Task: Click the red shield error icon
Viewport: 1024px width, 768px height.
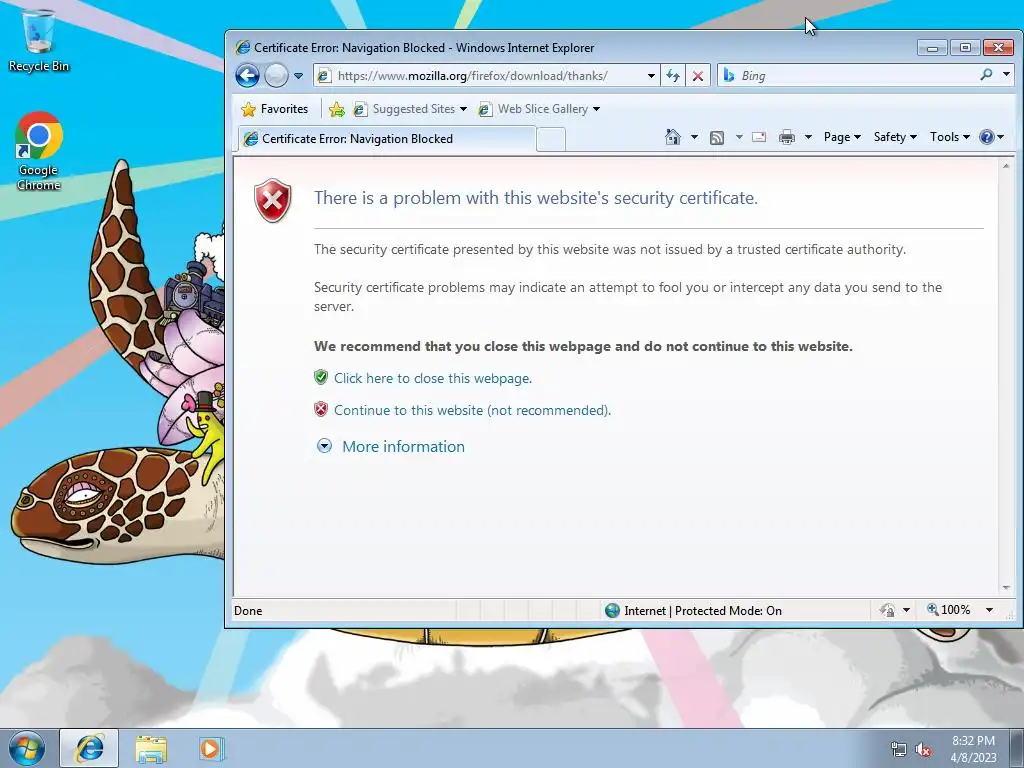Action: pyautogui.click(x=272, y=200)
